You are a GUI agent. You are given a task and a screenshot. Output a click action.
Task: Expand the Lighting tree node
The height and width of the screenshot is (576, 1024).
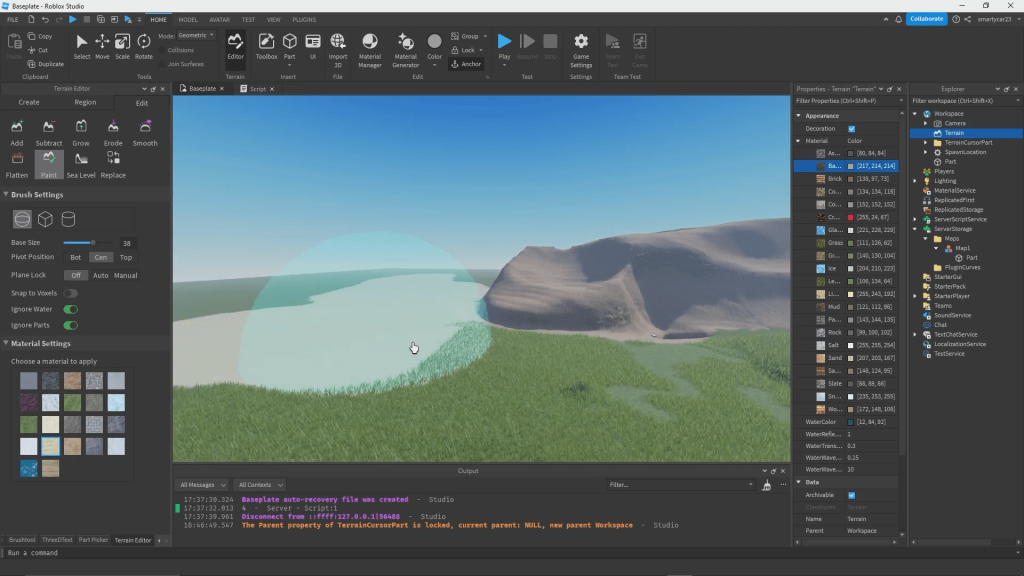pos(915,181)
